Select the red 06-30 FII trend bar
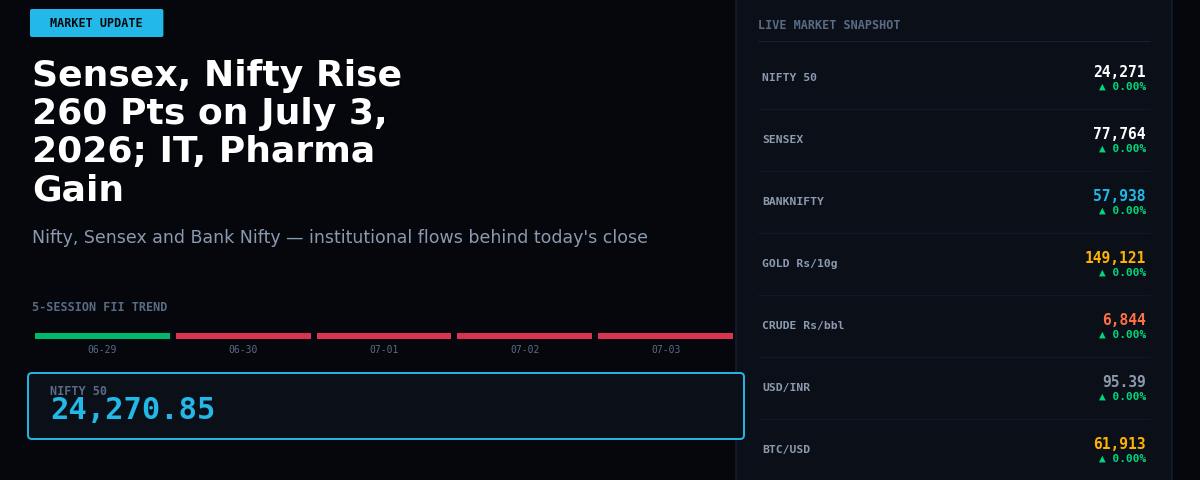This screenshot has height=480, width=1200. click(243, 336)
